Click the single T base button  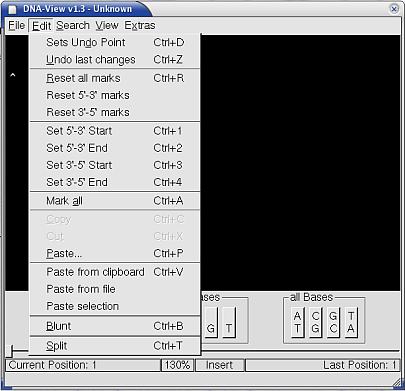click(229, 322)
